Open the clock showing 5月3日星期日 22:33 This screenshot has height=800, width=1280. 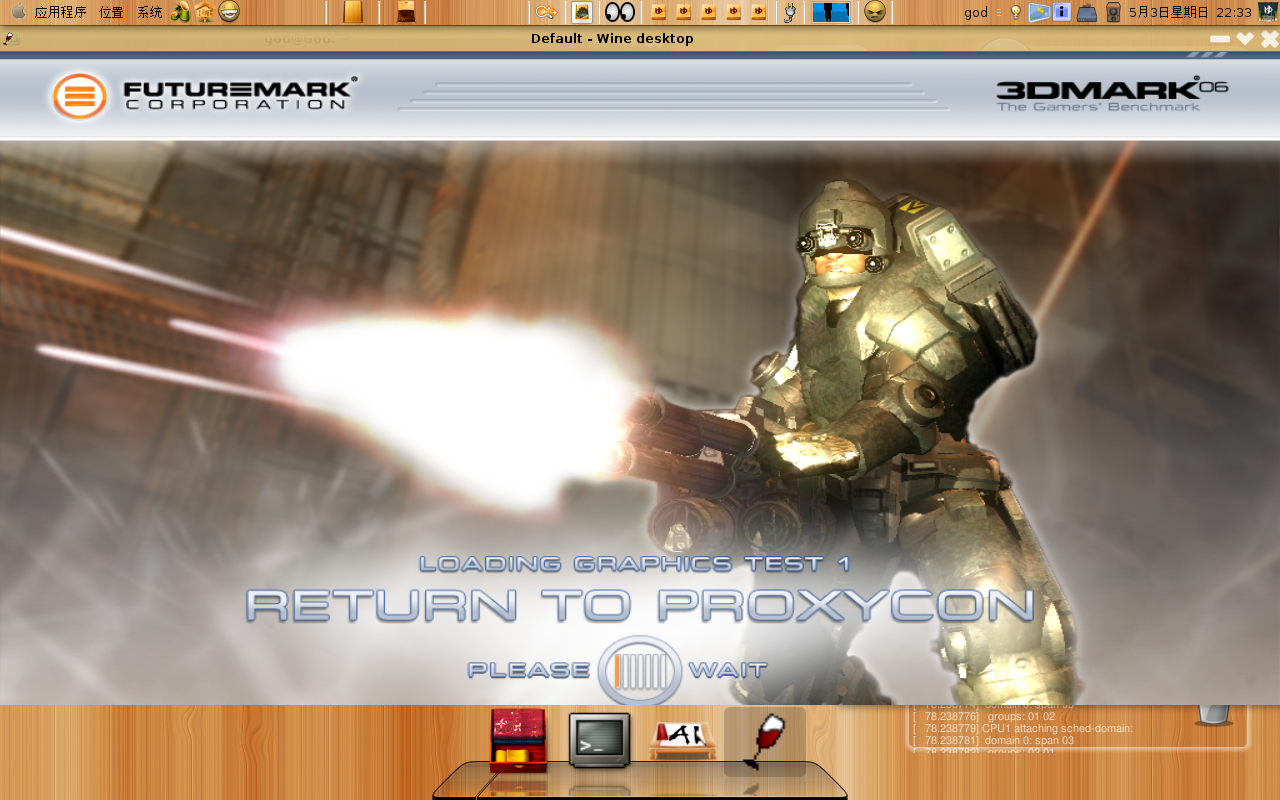tap(1190, 13)
